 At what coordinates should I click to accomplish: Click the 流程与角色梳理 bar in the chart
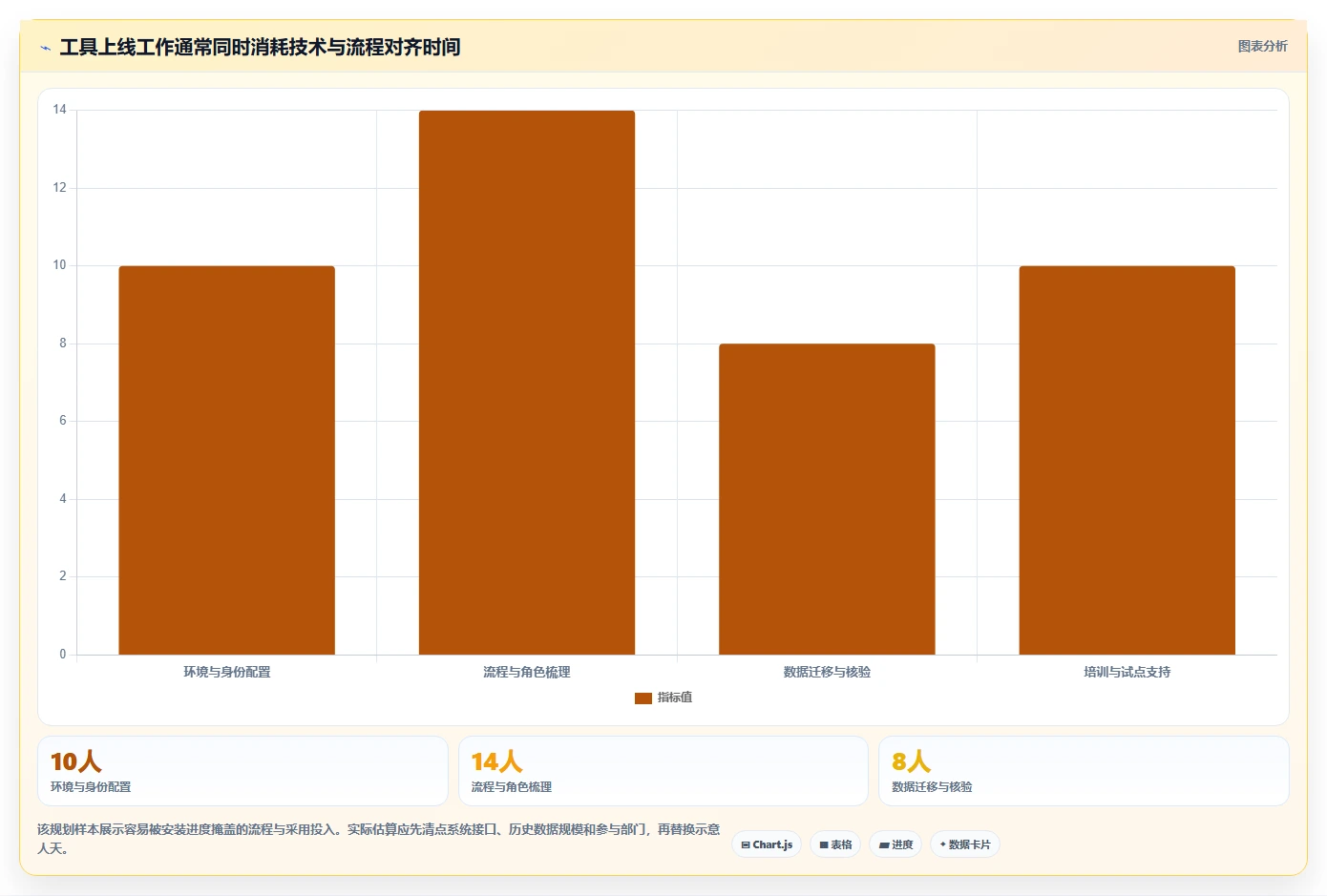pos(527,383)
